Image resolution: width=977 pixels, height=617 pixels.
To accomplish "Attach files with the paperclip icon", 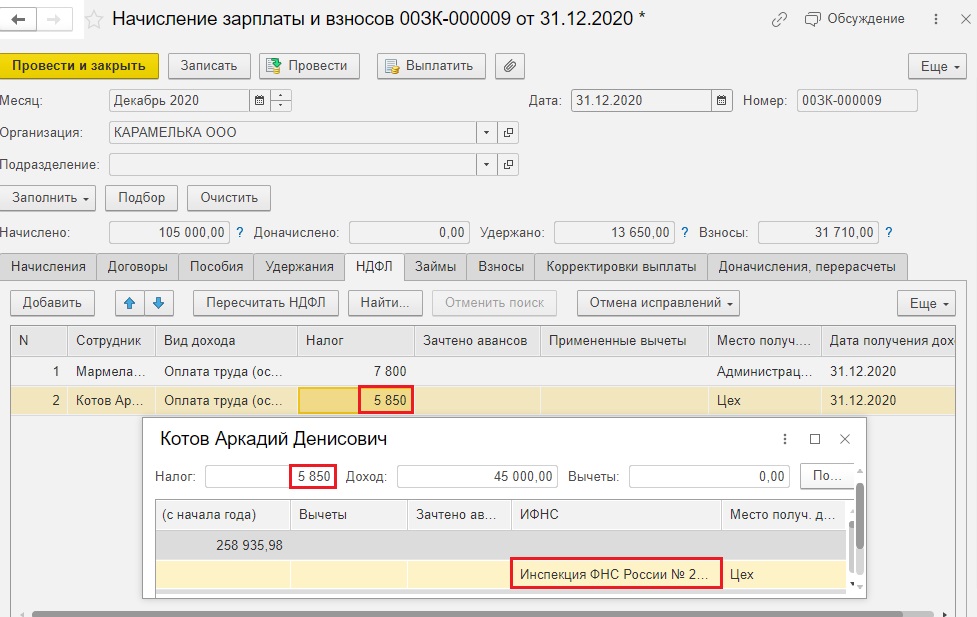I will [x=510, y=66].
